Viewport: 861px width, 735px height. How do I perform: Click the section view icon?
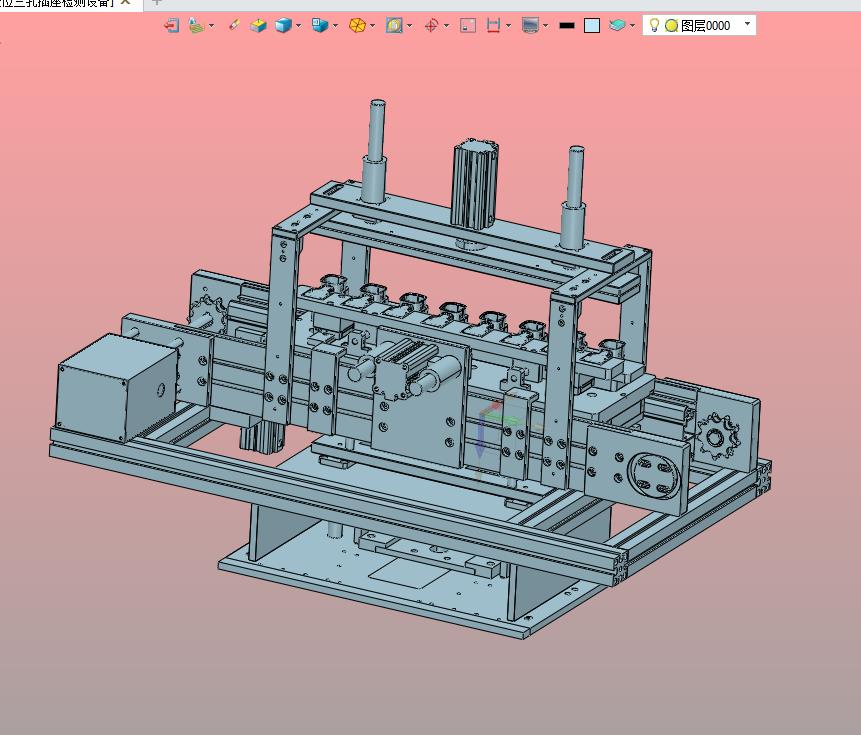pyautogui.click(x=394, y=25)
